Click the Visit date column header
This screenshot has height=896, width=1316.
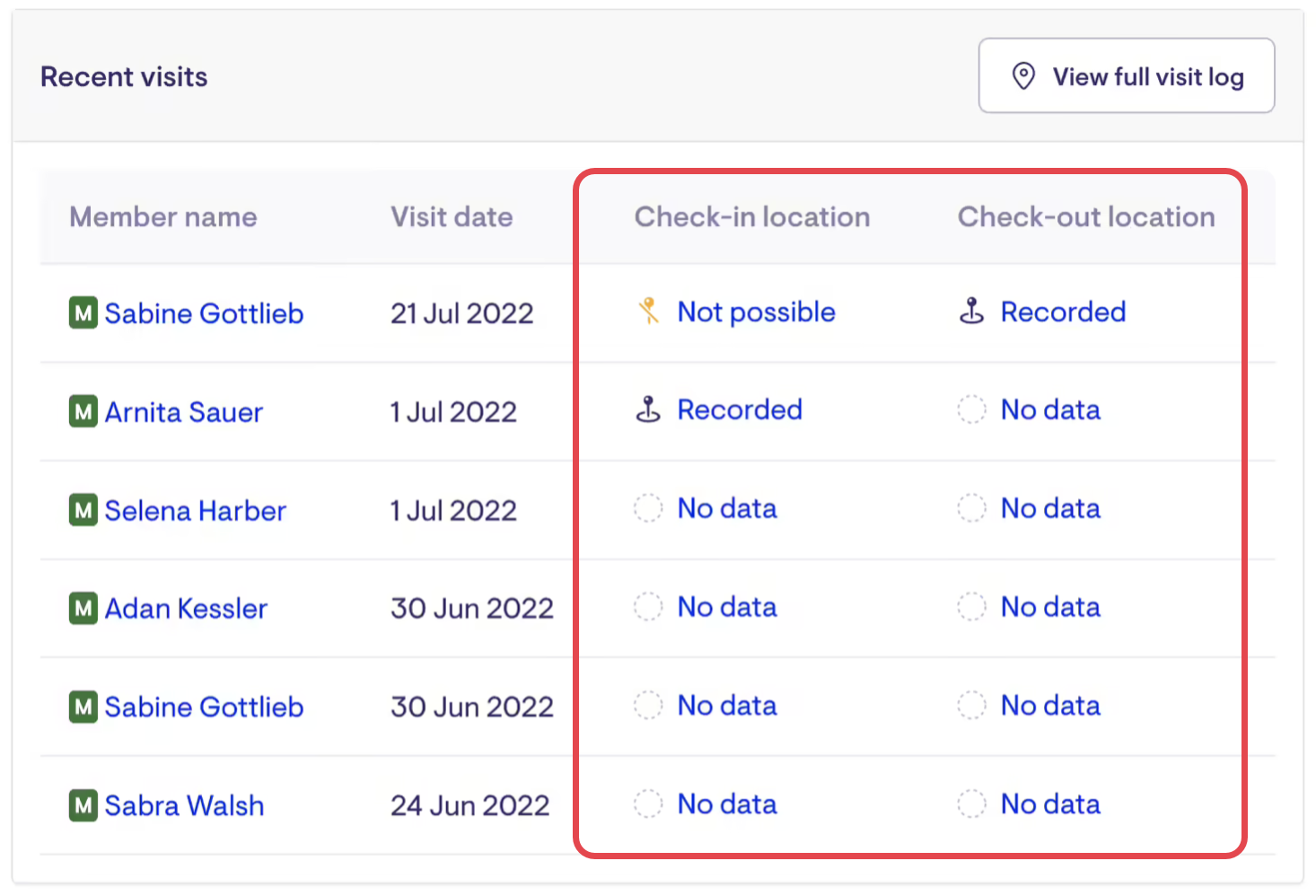click(452, 217)
